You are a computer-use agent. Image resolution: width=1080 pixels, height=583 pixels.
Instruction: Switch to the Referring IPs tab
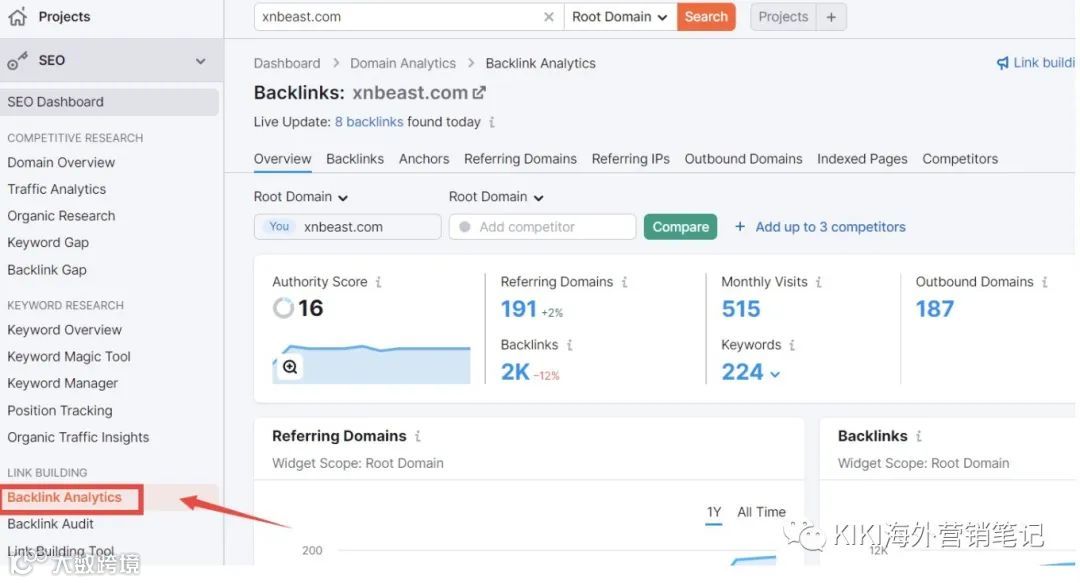(x=630, y=159)
